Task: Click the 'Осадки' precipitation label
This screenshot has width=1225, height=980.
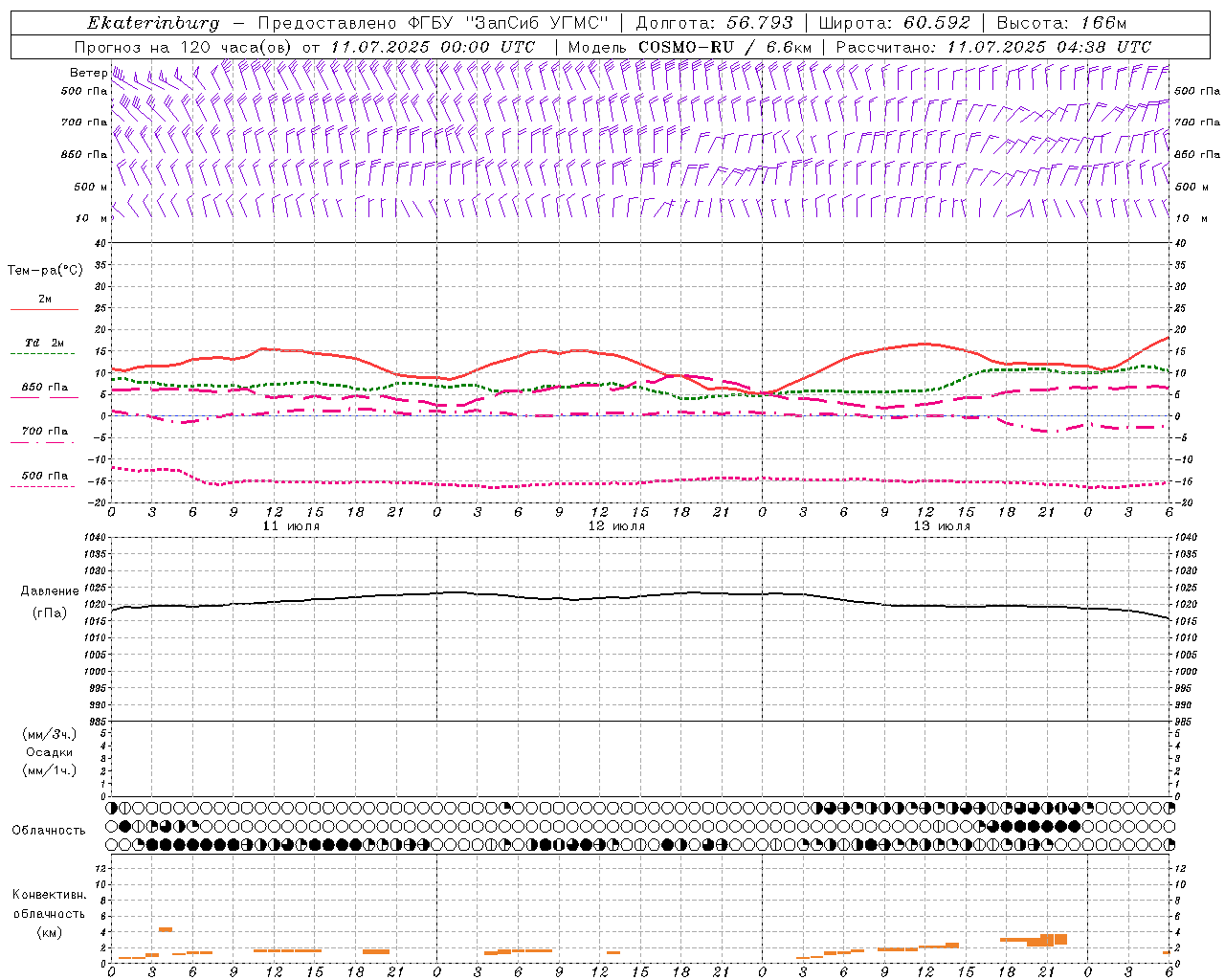Action: pos(50,752)
